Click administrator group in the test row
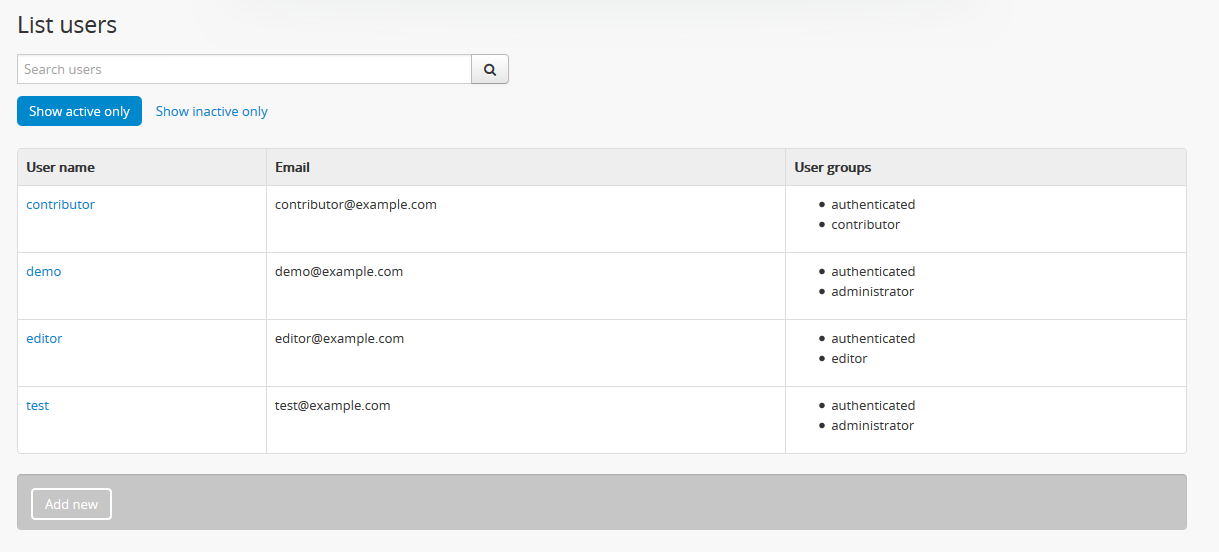1219x552 pixels. coord(872,425)
